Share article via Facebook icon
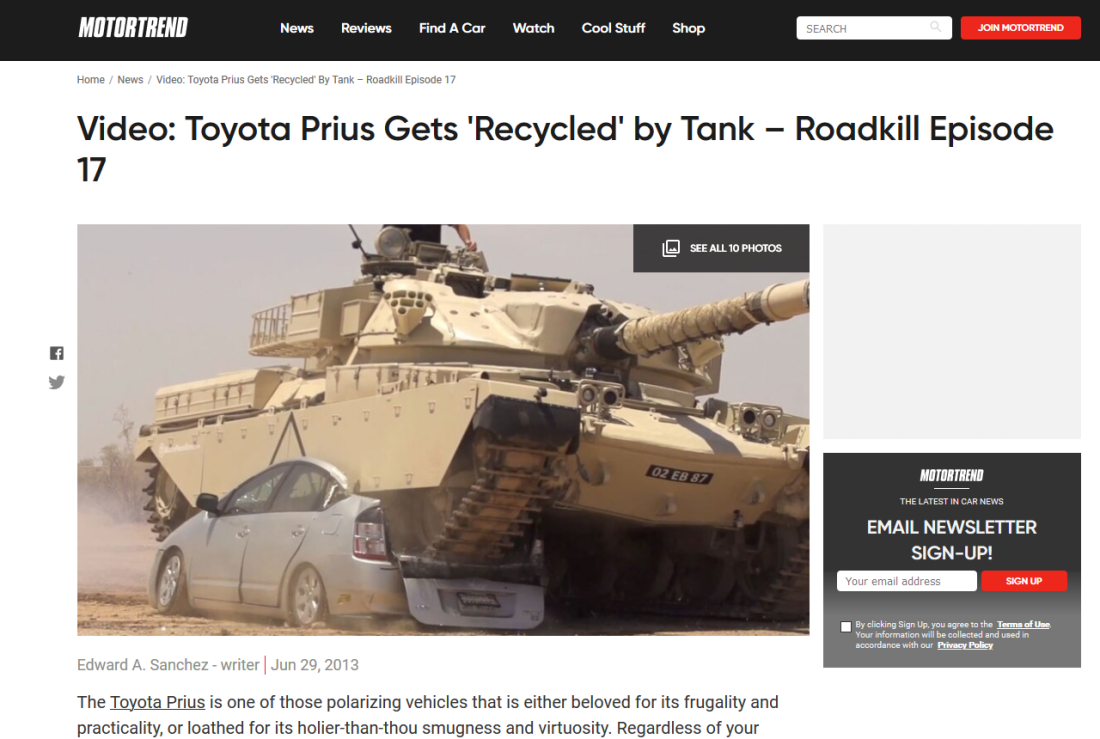This screenshot has height=739, width=1100. coord(57,353)
